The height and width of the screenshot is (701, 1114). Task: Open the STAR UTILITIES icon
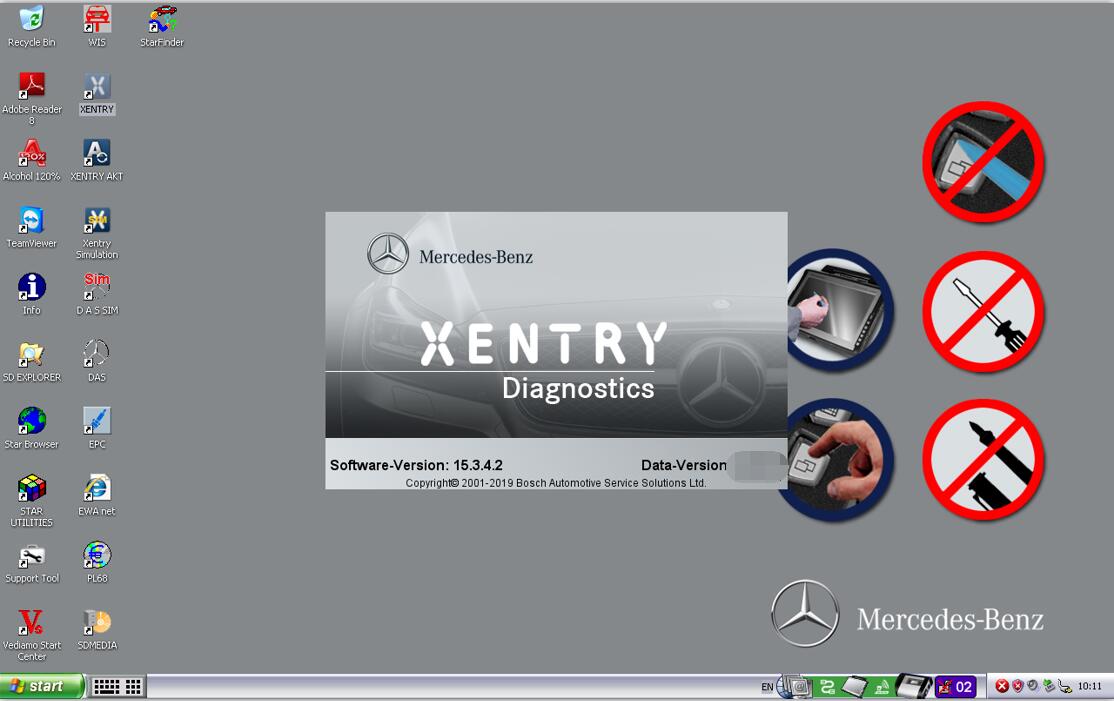(x=31, y=501)
